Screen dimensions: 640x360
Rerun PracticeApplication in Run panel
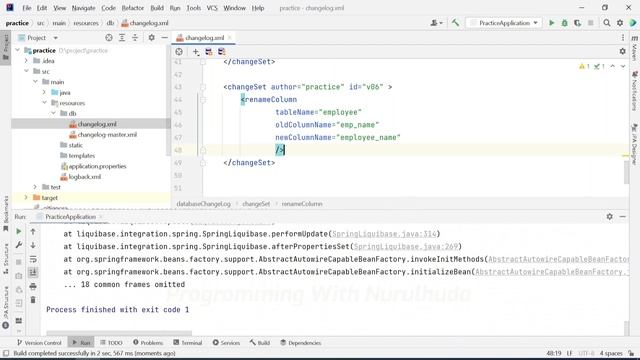click(19, 231)
